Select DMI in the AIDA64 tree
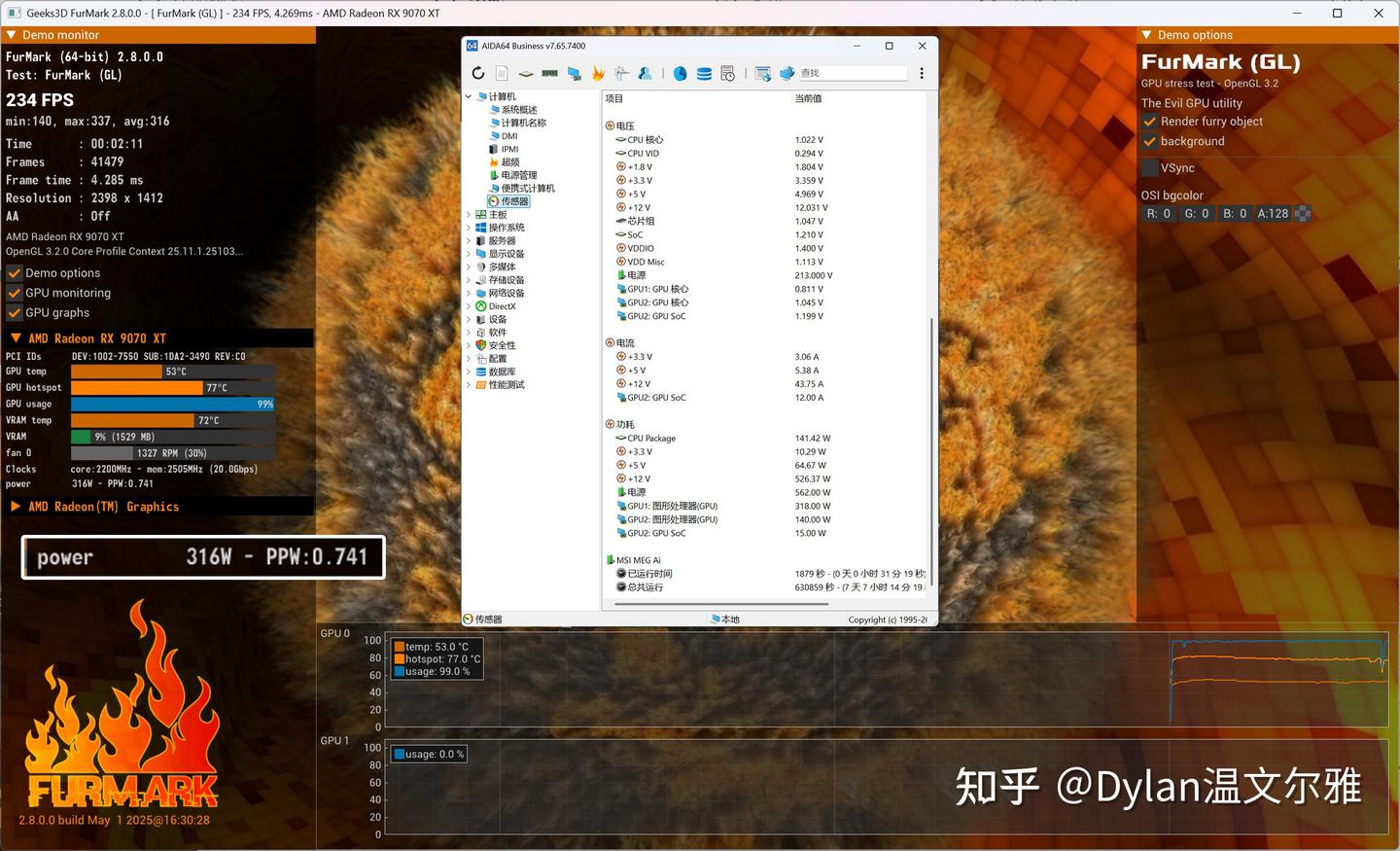 509,136
